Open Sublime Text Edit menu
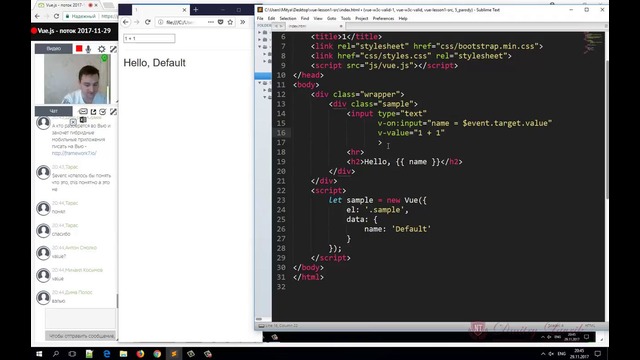 point(271,18)
